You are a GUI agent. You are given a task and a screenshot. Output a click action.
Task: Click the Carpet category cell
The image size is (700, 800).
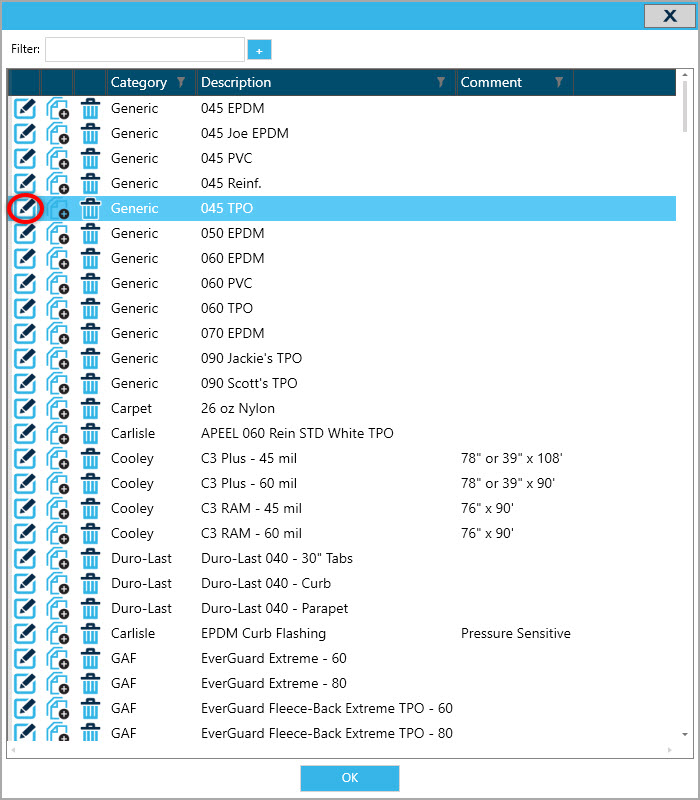[x=131, y=409]
